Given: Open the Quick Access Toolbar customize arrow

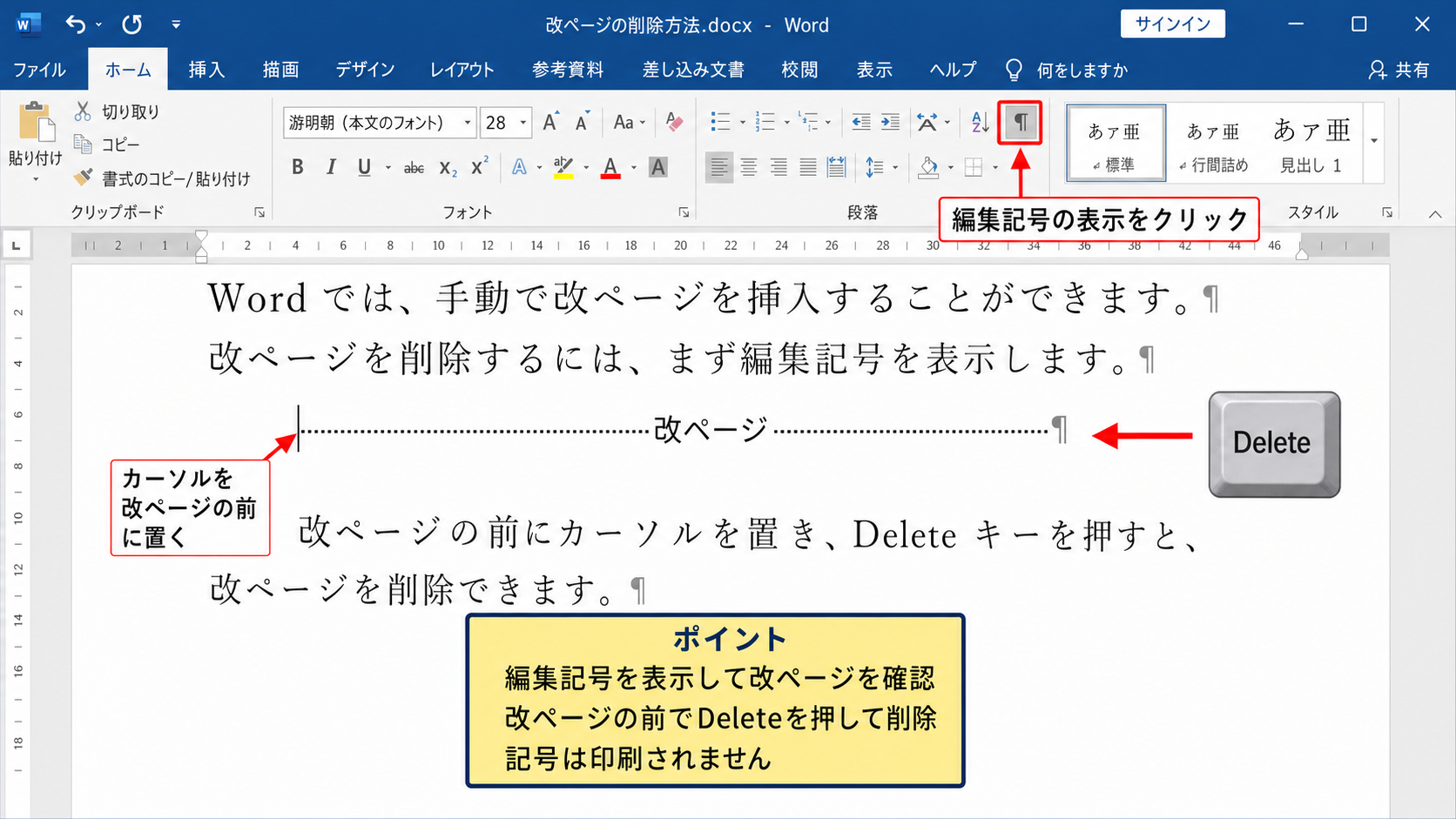Looking at the screenshot, I should pyautogui.click(x=176, y=24).
